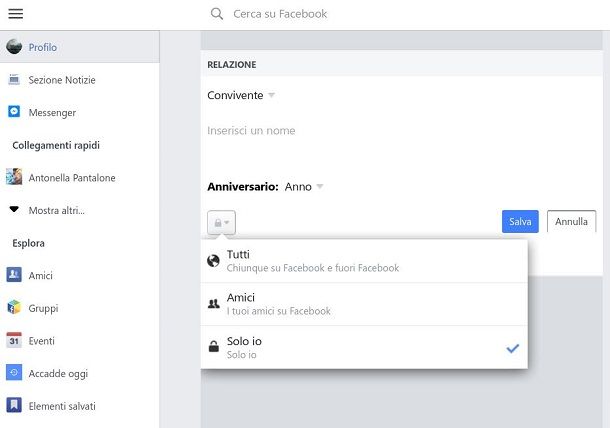The height and width of the screenshot is (428, 610).
Task: Click the Esplora heading
Action: click(x=28, y=243)
